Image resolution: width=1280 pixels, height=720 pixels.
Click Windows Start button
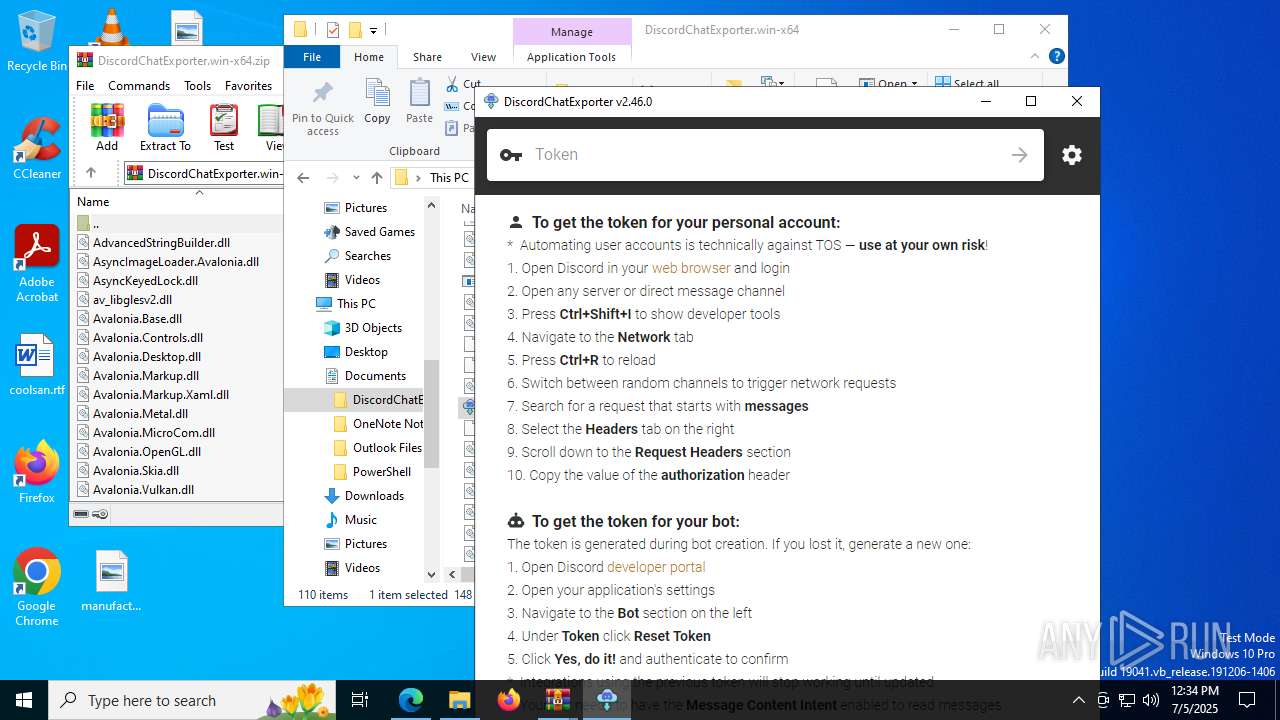pos(24,700)
